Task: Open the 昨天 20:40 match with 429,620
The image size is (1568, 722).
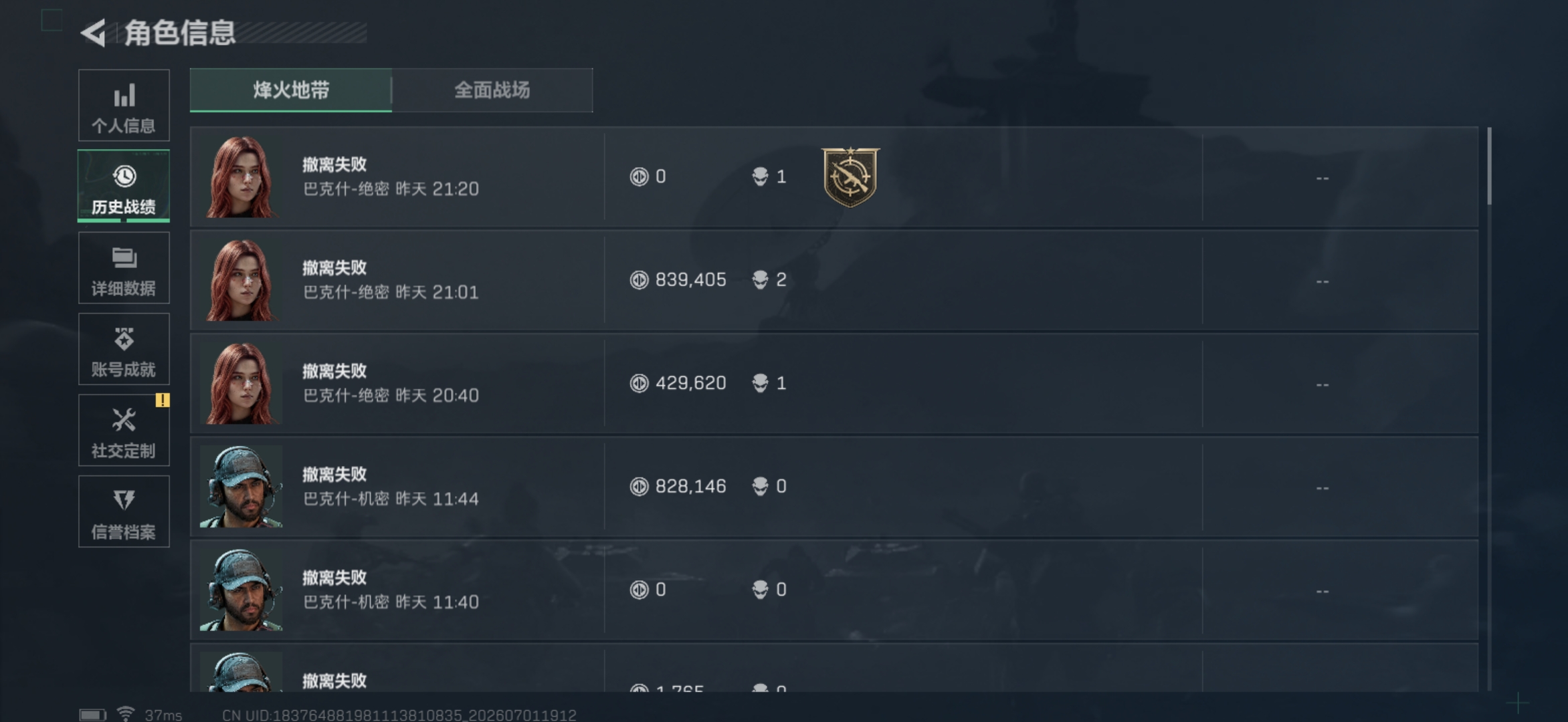Action: tap(834, 384)
